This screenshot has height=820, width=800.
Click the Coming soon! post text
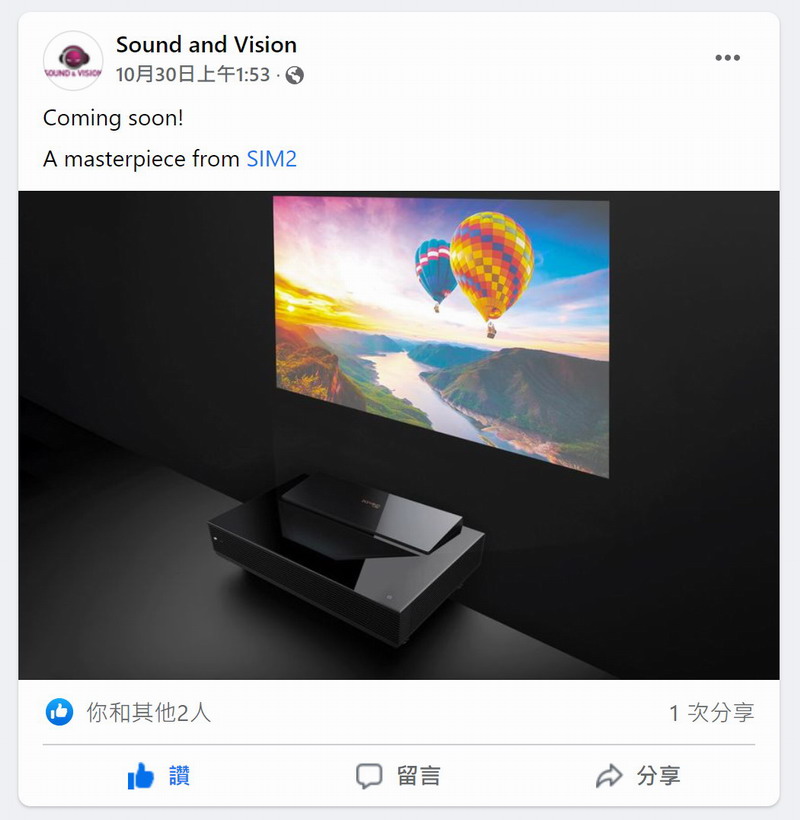point(113,118)
